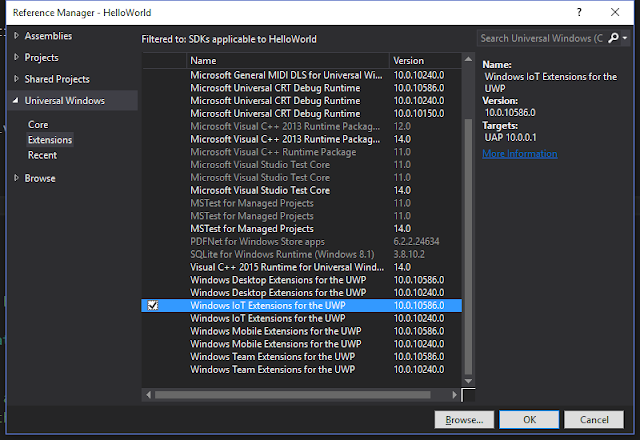640x440 pixels.
Task: Select Windows Mobile Extensions for the UWP 10.0.10240.0
Action: tap(302, 344)
